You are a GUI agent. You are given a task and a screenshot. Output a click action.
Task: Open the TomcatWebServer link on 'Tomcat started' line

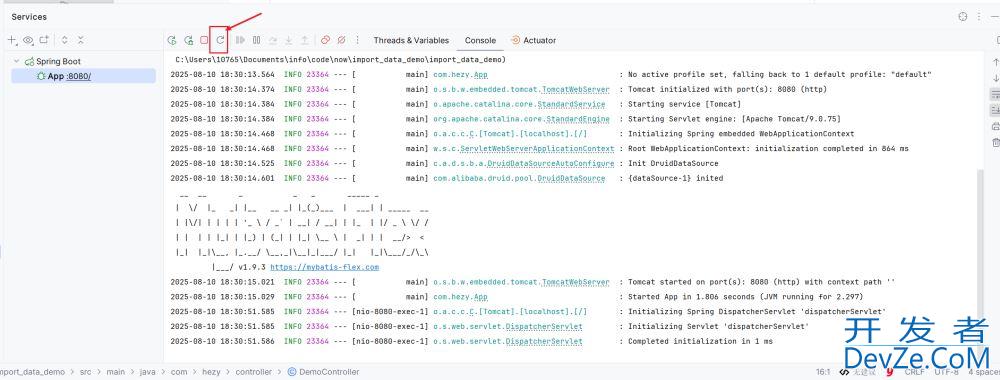click(575, 282)
